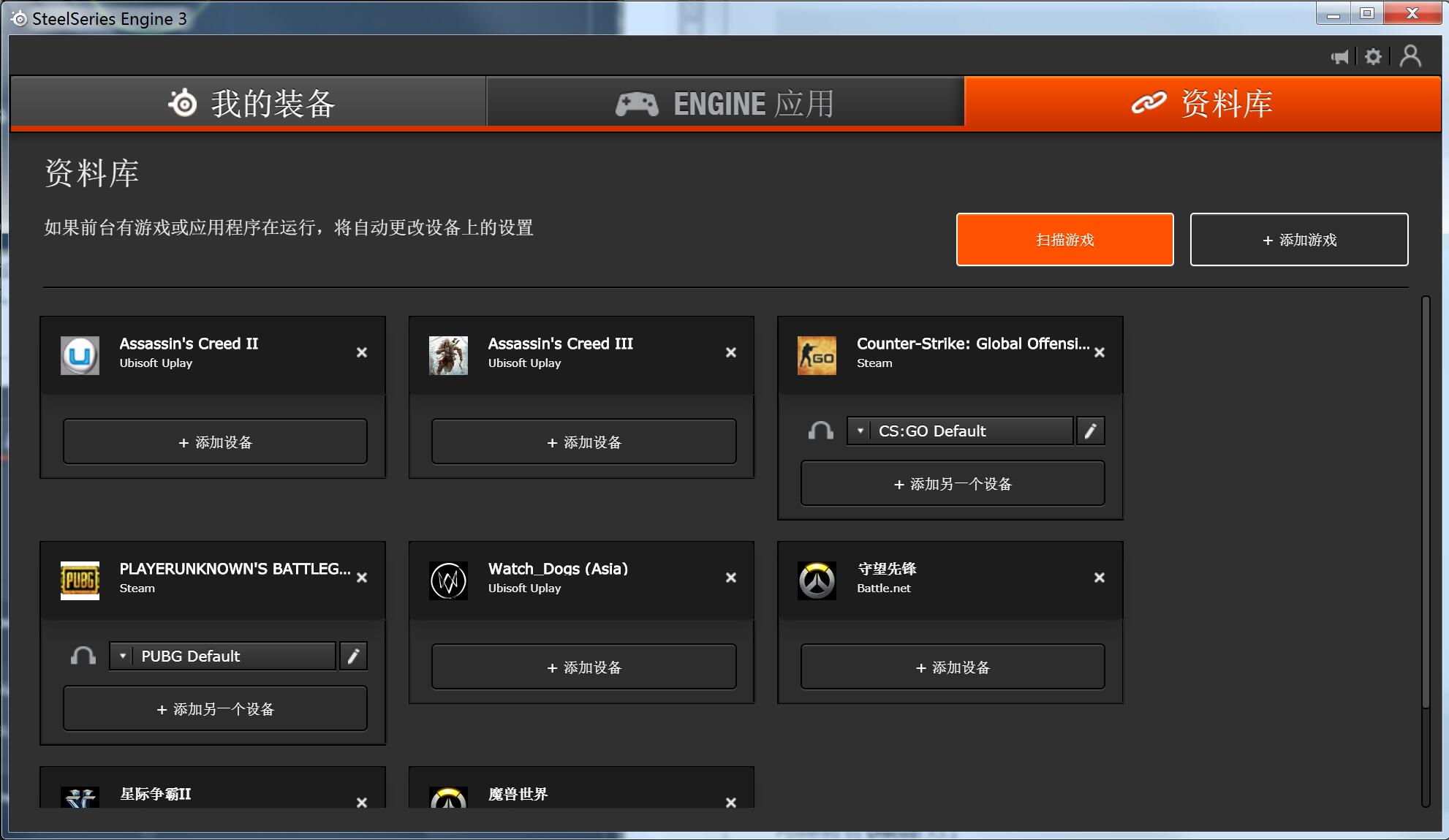The width and height of the screenshot is (1449, 840).
Task: Click the Counter-Strike: Global Offensive title
Action: (x=973, y=344)
